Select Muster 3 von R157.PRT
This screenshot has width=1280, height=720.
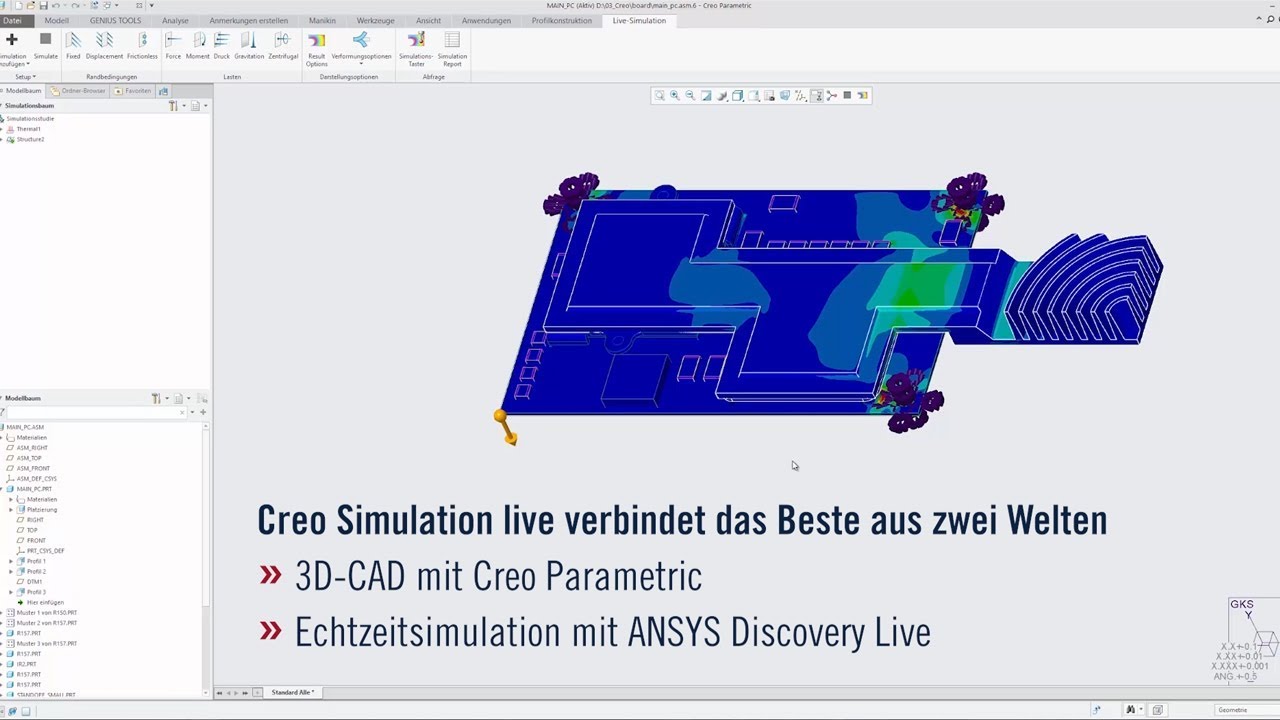[x=47, y=643]
